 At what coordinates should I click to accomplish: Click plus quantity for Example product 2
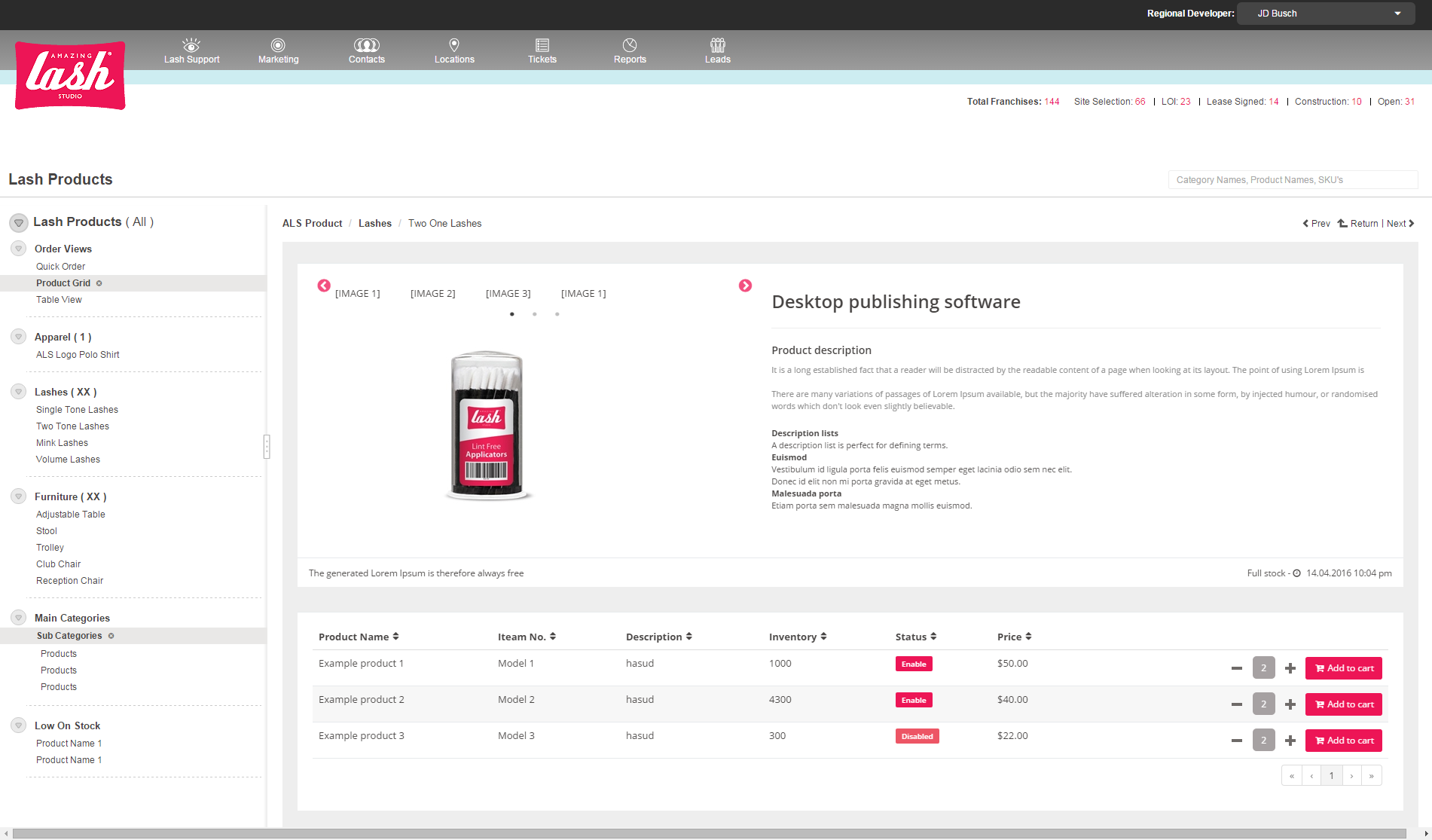1290,704
